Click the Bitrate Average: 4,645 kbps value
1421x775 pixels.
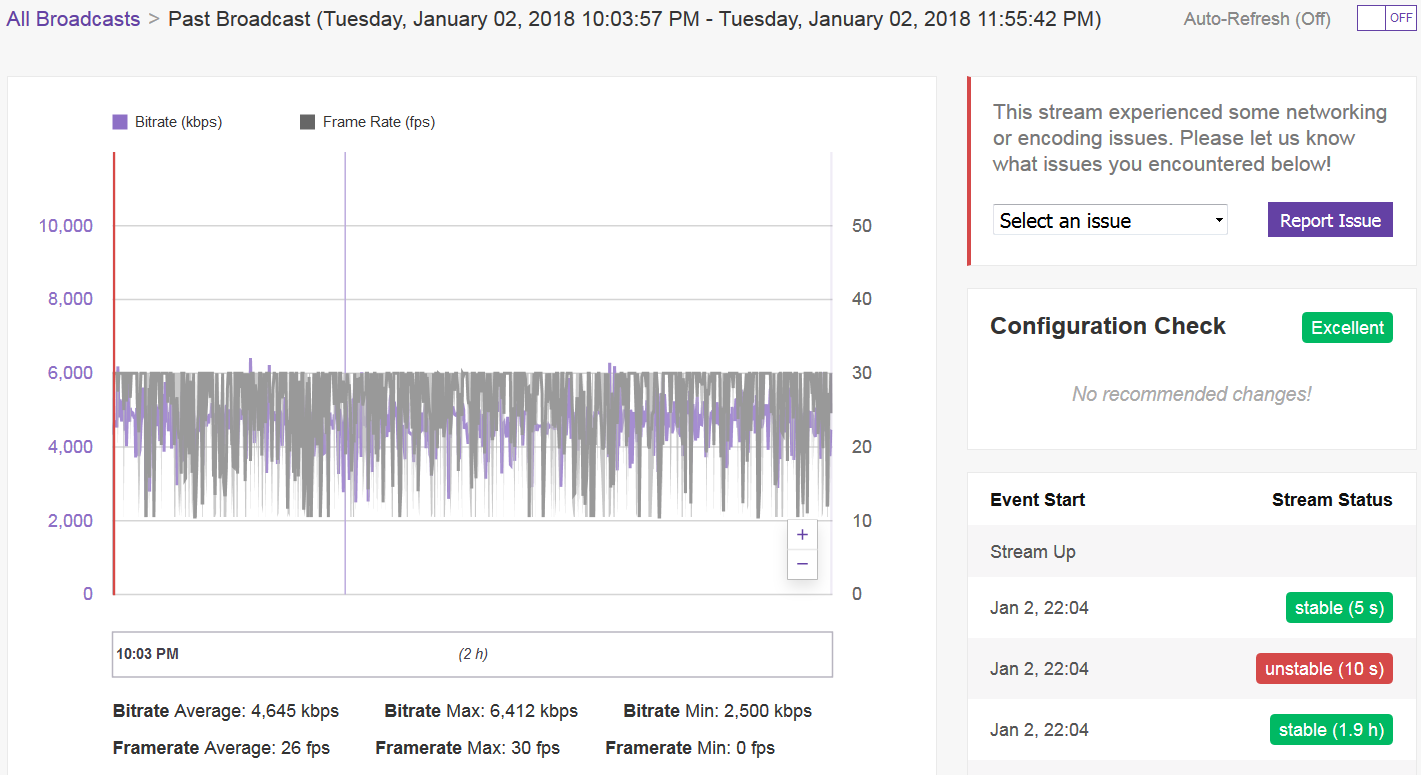(226, 711)
